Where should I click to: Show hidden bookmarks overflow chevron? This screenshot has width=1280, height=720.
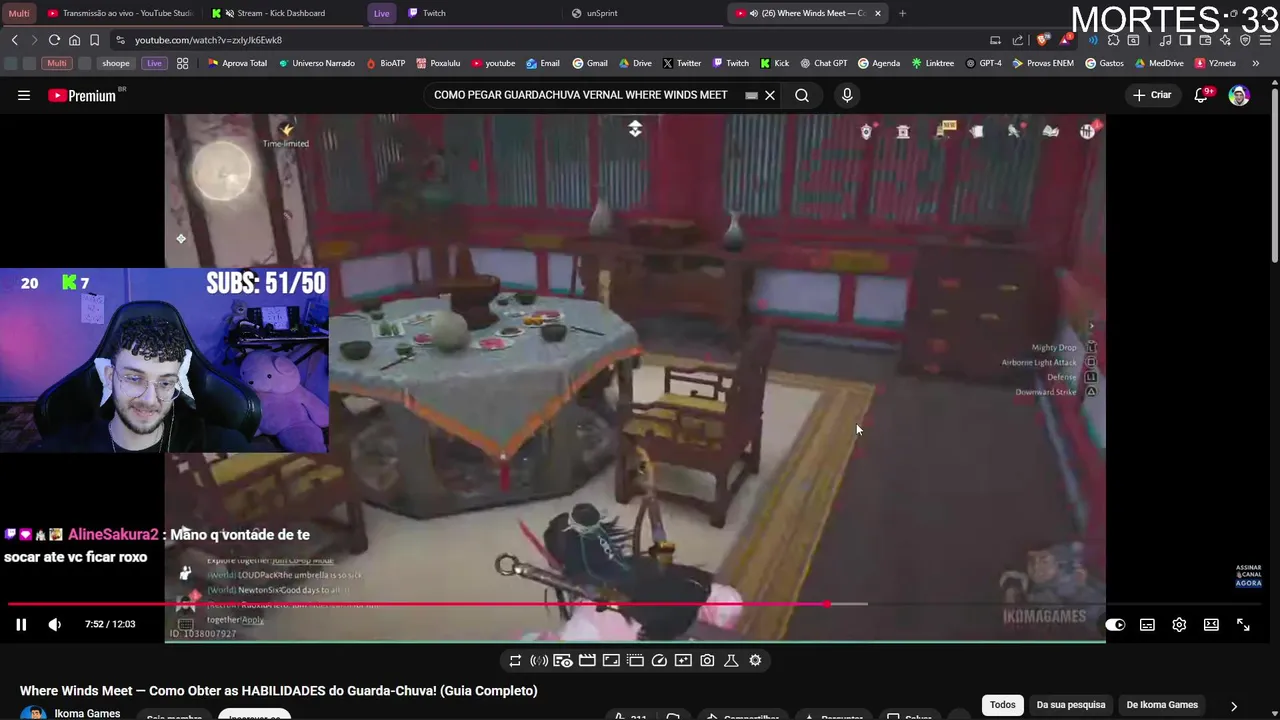point(1255,63)
